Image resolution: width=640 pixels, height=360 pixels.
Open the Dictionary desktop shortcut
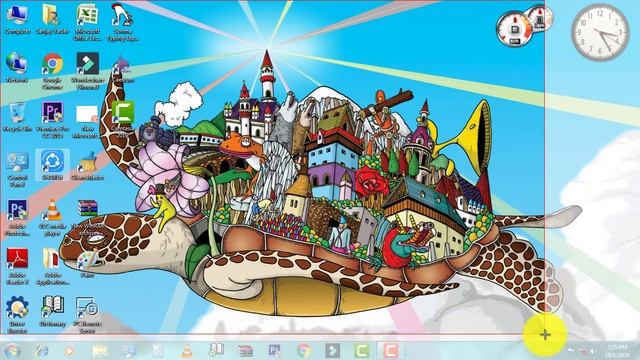click(x=52, y=311)
